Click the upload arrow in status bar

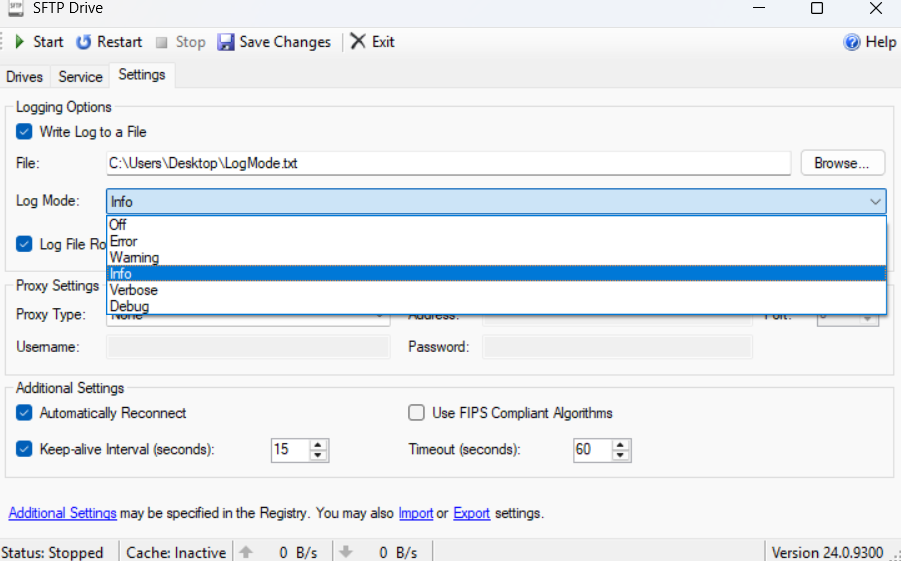click(246, 552)
